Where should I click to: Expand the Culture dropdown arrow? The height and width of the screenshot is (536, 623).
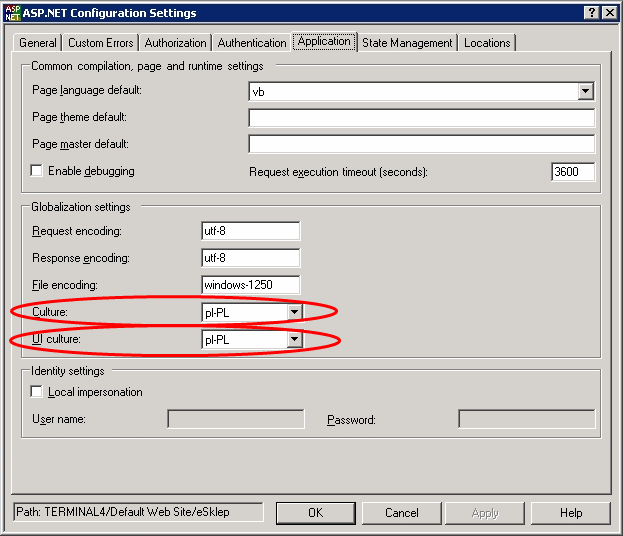(294, 312)
